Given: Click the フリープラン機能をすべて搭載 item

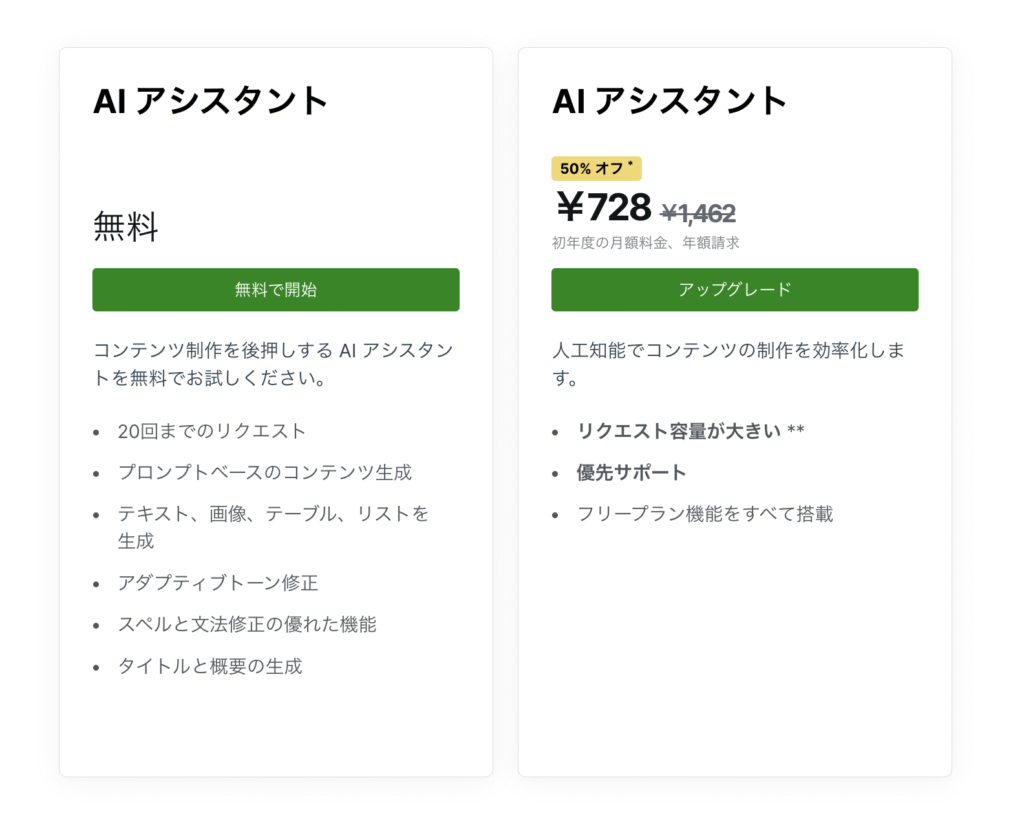Looking at the screenshot, I should tap(705, 514).
